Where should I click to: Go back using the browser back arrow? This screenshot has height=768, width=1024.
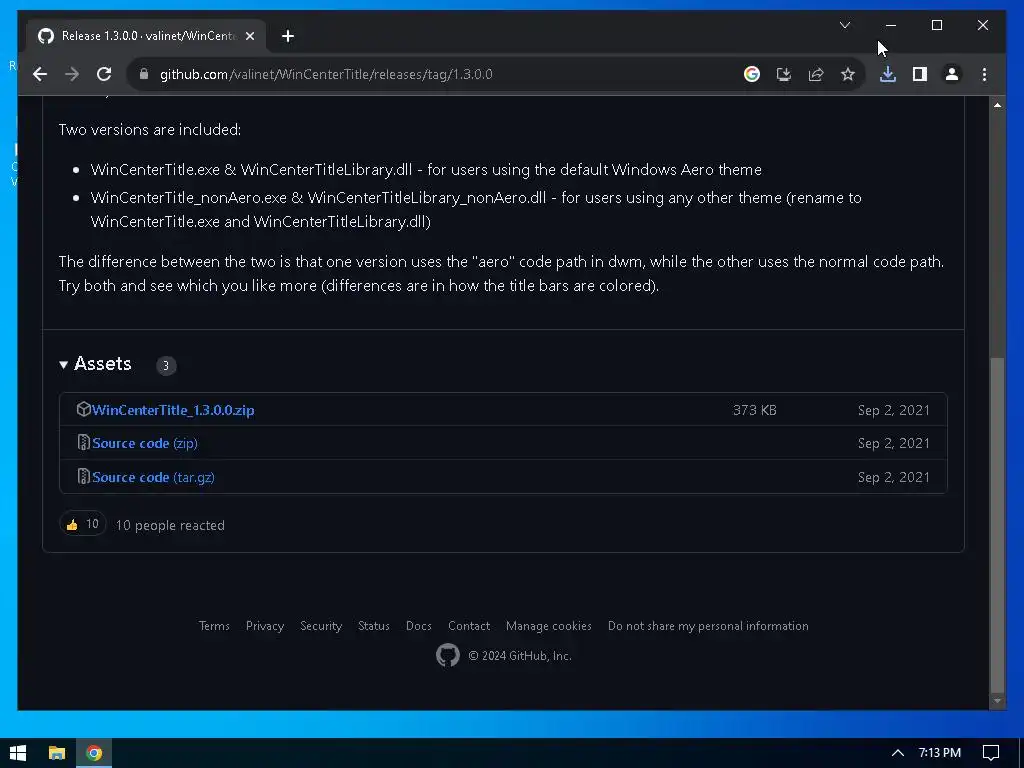40,74
